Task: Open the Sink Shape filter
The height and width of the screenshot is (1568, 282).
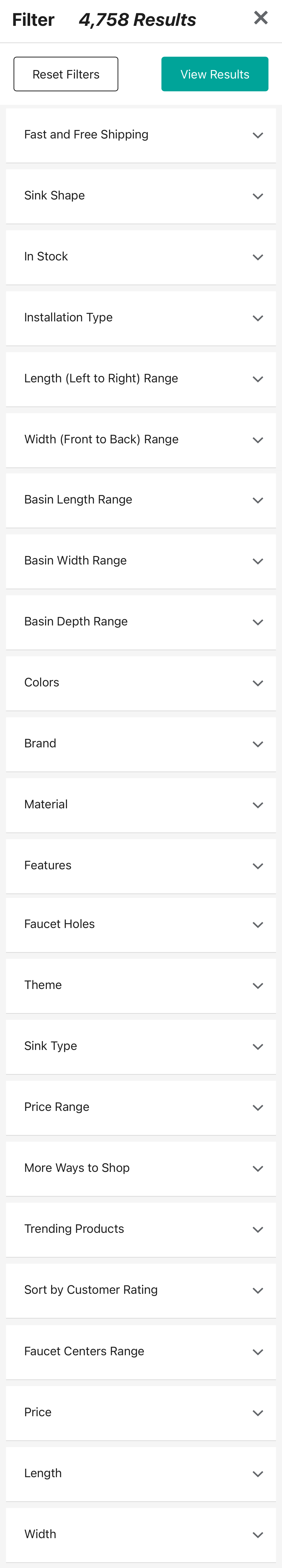Action: tap(141, 195)
